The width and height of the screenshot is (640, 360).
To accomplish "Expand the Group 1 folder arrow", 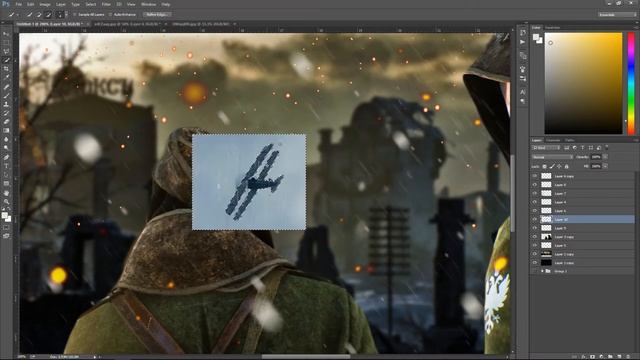I will coord(542,271).
